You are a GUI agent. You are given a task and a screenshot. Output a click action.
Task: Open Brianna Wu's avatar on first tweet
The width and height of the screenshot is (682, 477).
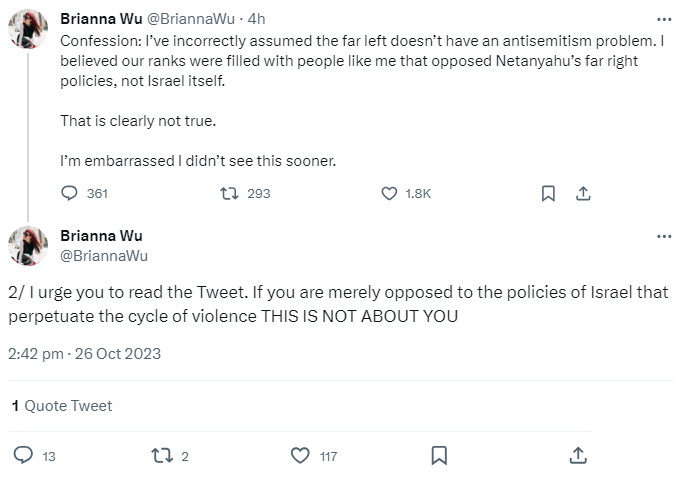tap(28, 29)
